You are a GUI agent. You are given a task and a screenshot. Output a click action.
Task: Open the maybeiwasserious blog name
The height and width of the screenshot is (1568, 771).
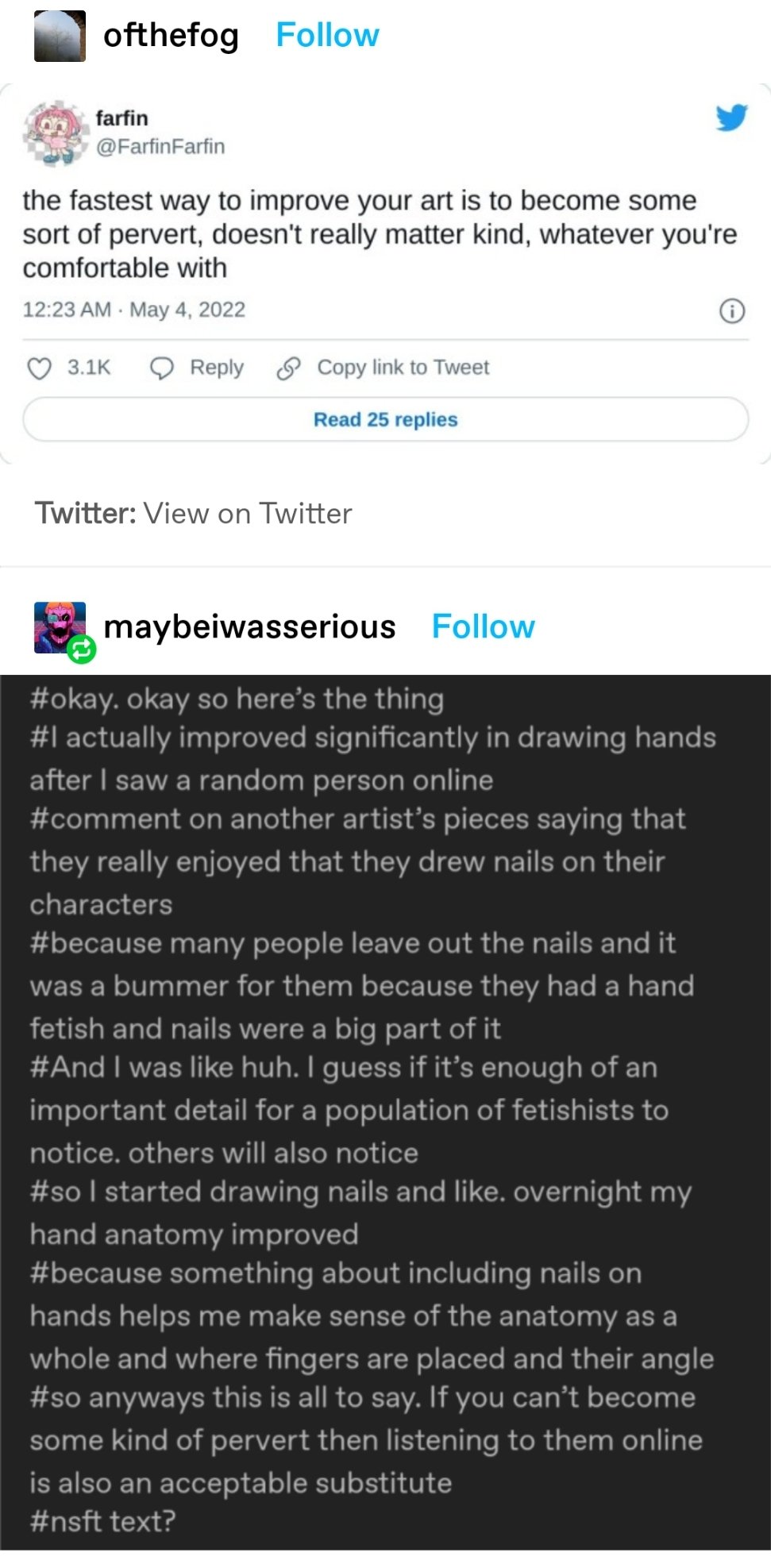pos(249,627)
